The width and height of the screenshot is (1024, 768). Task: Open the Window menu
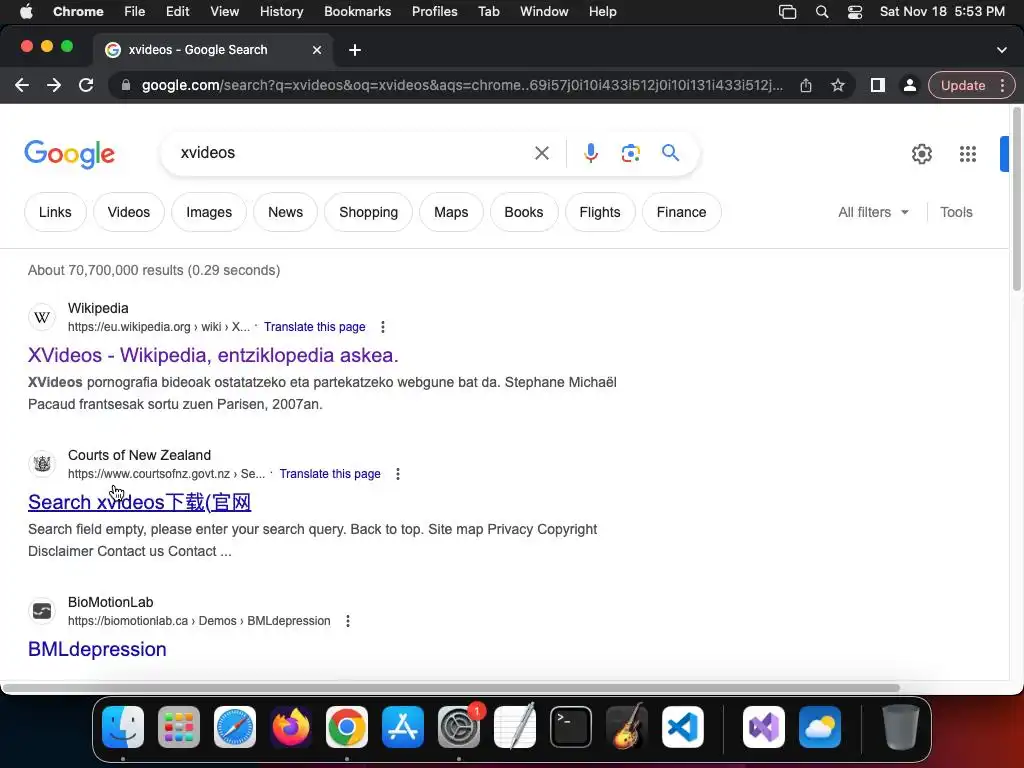point(544,12)
